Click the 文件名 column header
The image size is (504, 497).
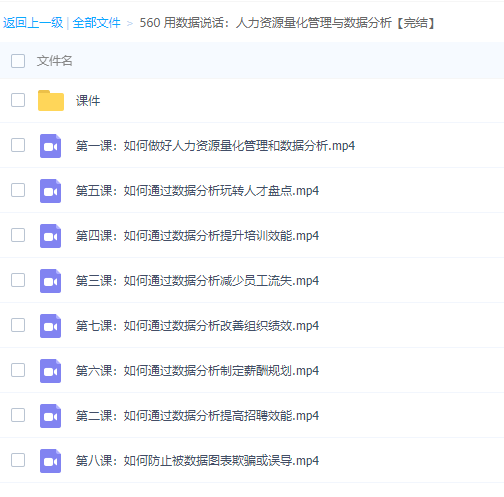tap(54, 61)
